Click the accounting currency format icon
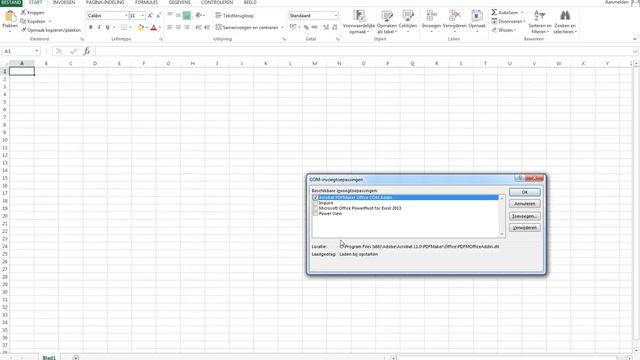Image resolution: width=640 pixels, height=360 pixels. [x=293, y=27]
